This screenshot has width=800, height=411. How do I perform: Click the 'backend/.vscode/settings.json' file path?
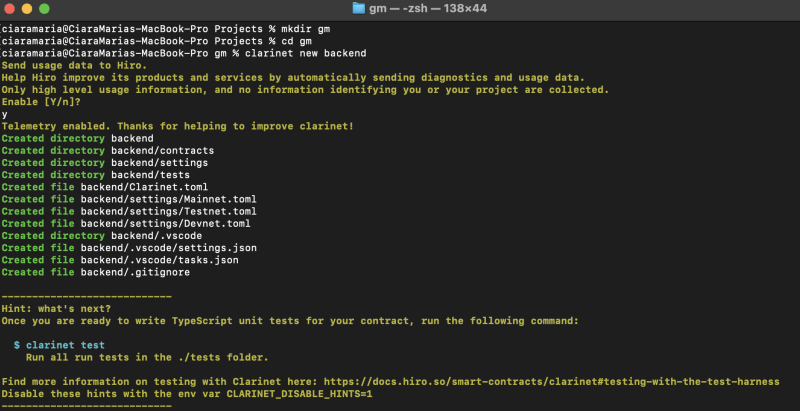(x=168, y=248)
